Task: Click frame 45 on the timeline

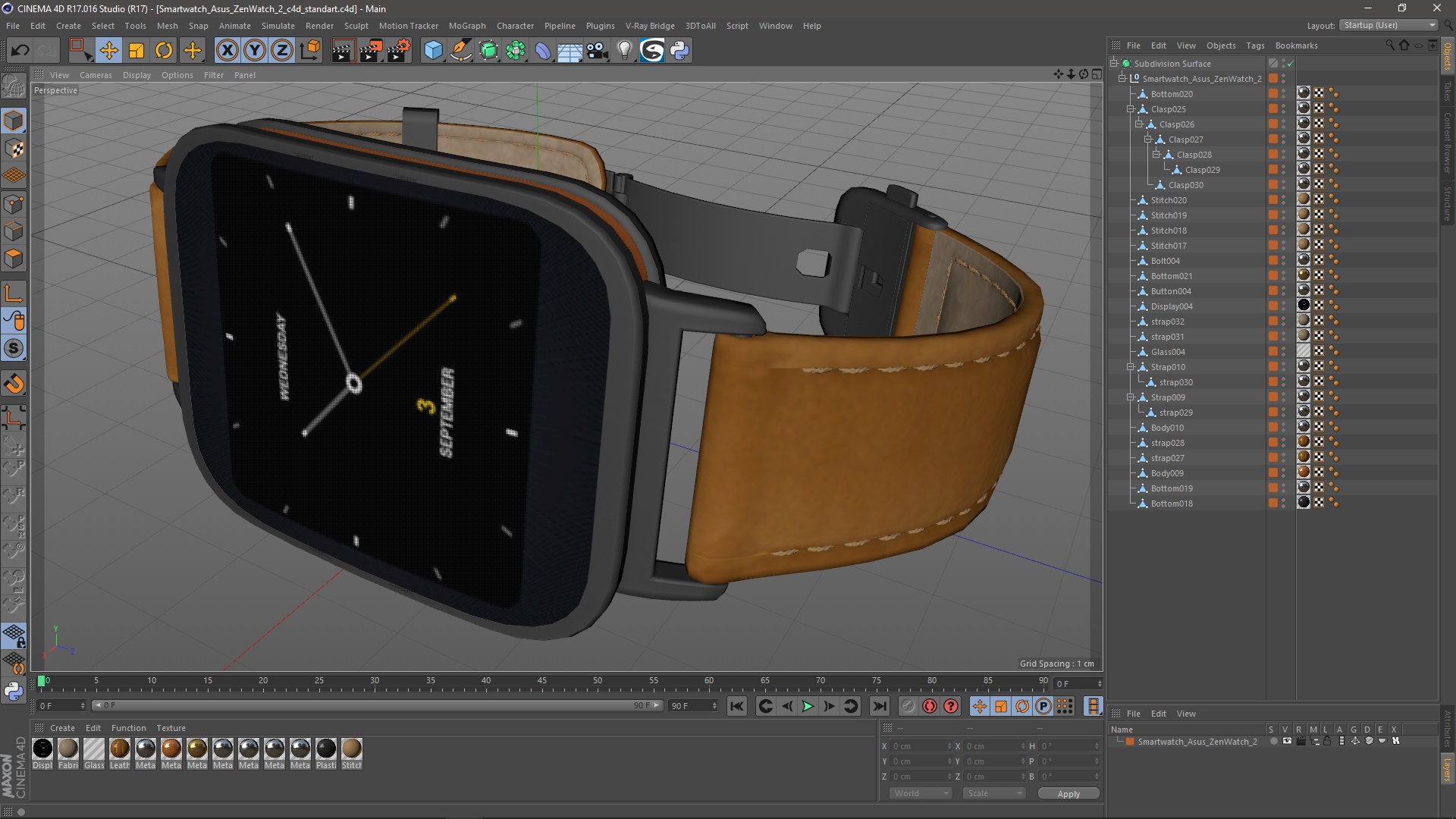Action: [x=541, y=681]
